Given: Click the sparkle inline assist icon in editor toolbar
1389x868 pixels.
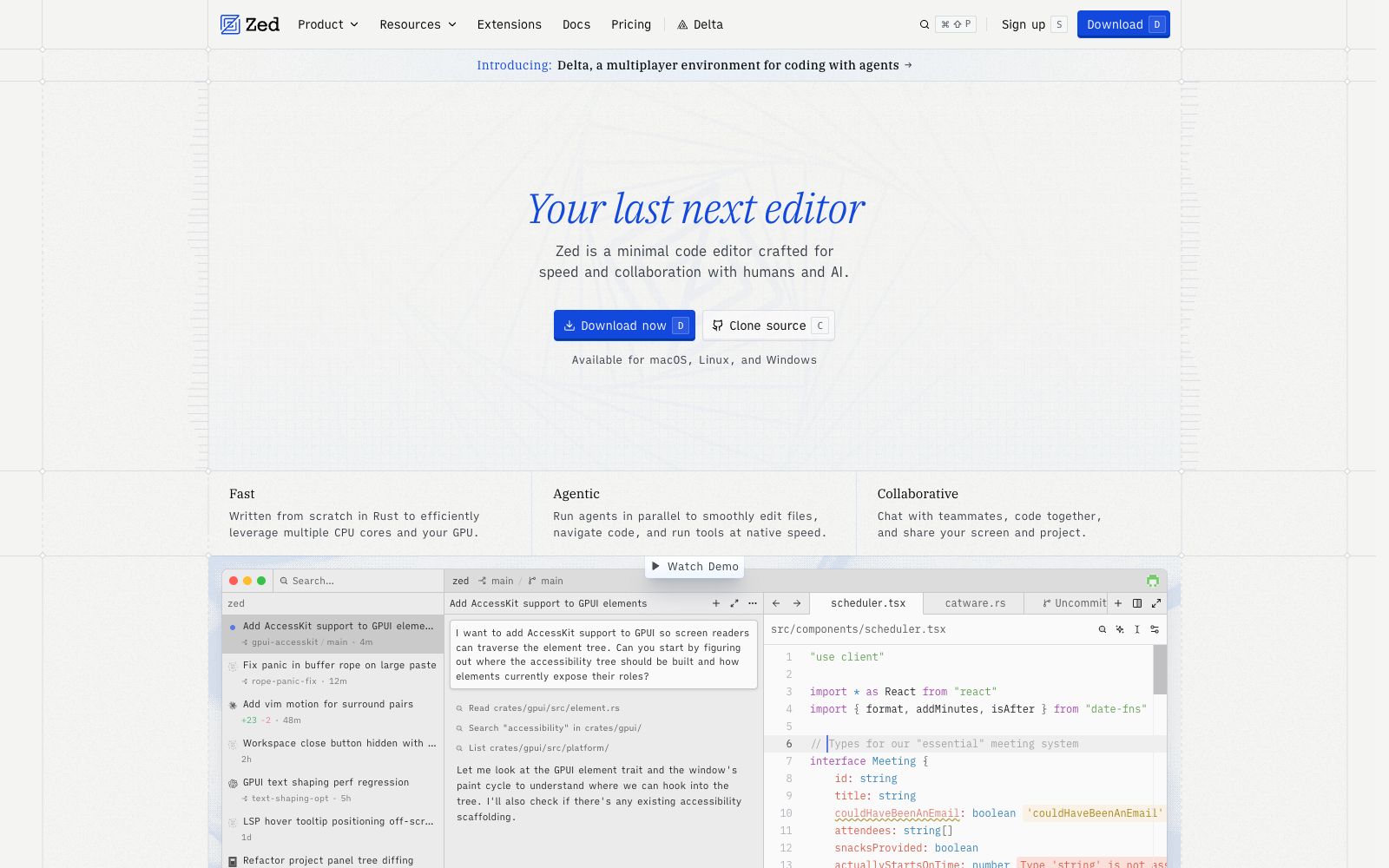Looking at the screenshot, I should (1120, 629).
